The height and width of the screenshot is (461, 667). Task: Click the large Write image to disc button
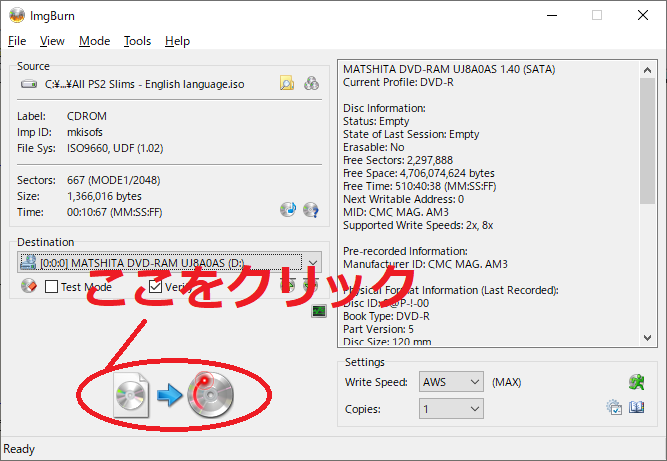click(174, 394)
